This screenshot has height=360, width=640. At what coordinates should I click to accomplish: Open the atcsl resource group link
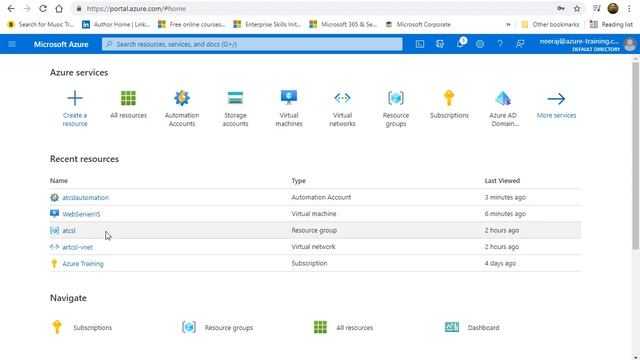[69, 231]
